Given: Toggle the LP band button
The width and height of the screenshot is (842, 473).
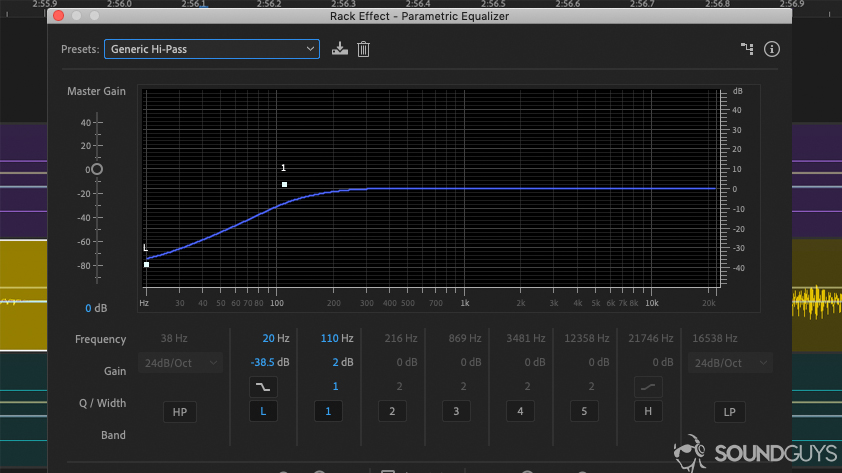Looking at the screenshot, I should [x=729, y=412].
